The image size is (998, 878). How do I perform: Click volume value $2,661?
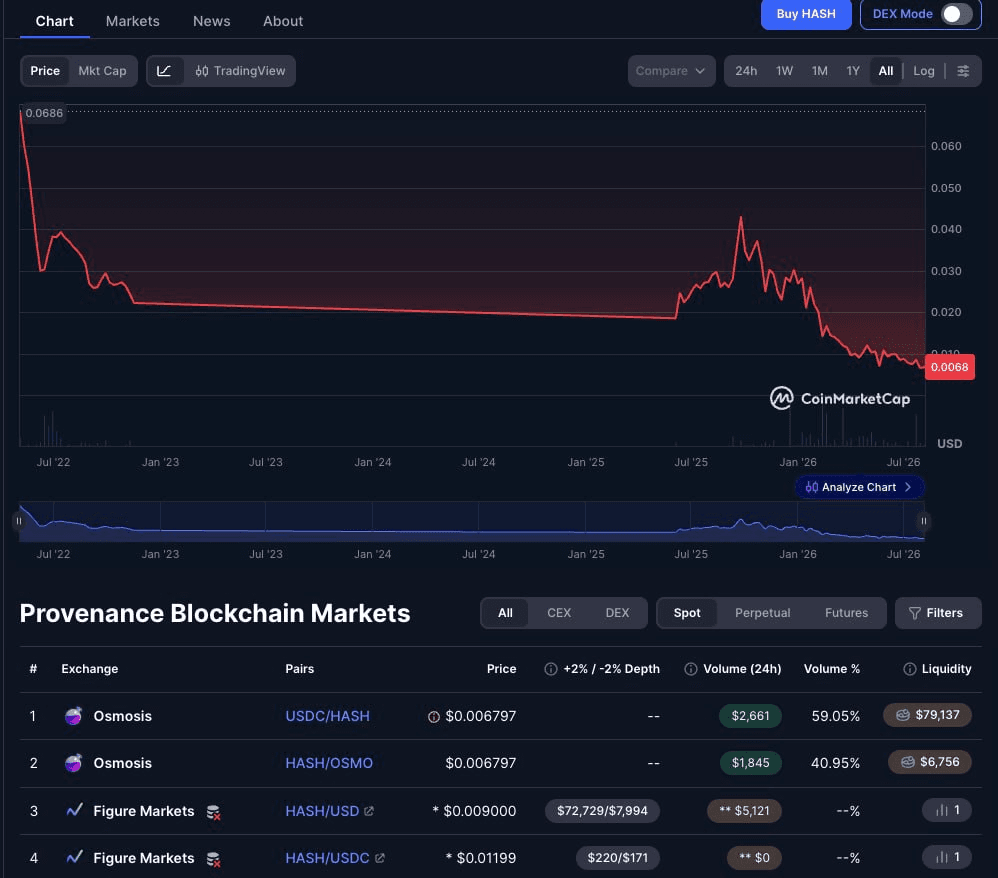pyautogui.click(x=750, y=716)
